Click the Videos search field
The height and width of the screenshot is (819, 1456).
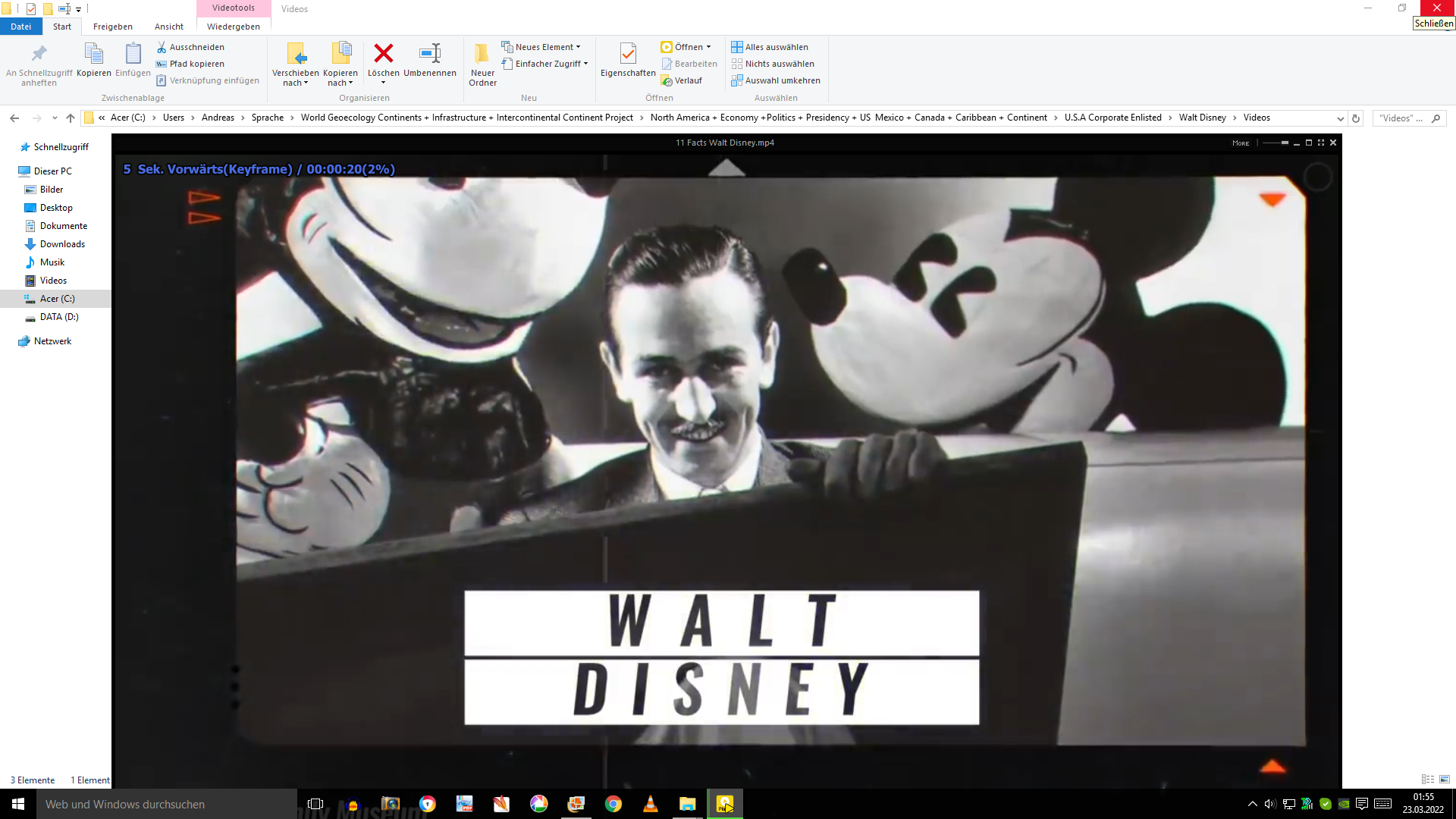pos(1409,118)
